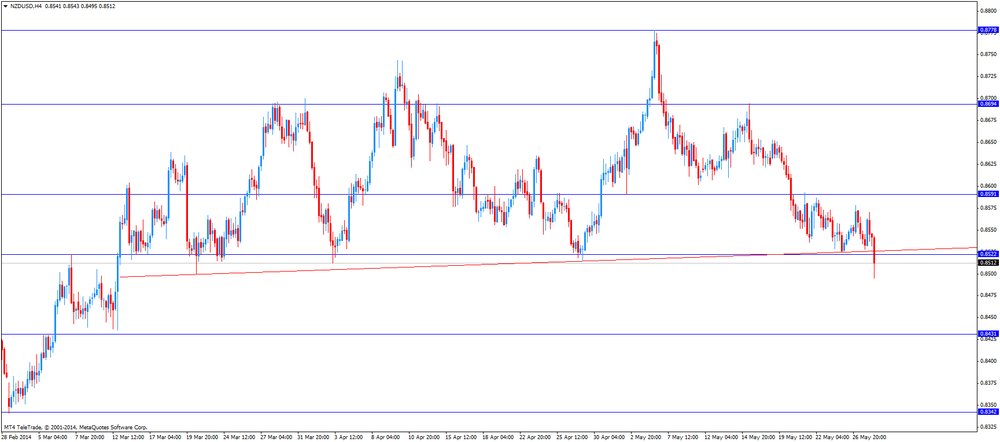Viewport: 1000px width, 442px height.
Task: Click the 22 May 04:00 time label
Action: pyautogui.click(x=832, y=438)
